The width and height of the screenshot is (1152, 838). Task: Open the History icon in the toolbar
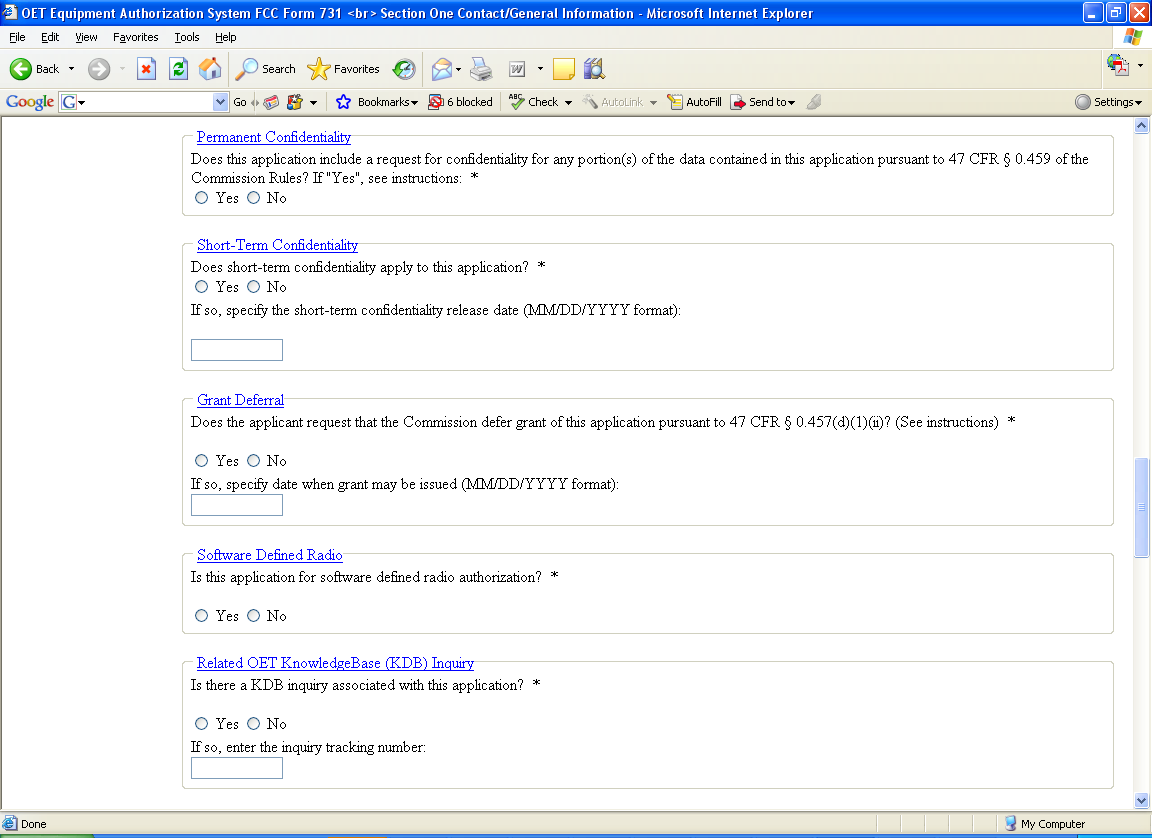click(x=404, y=69)
